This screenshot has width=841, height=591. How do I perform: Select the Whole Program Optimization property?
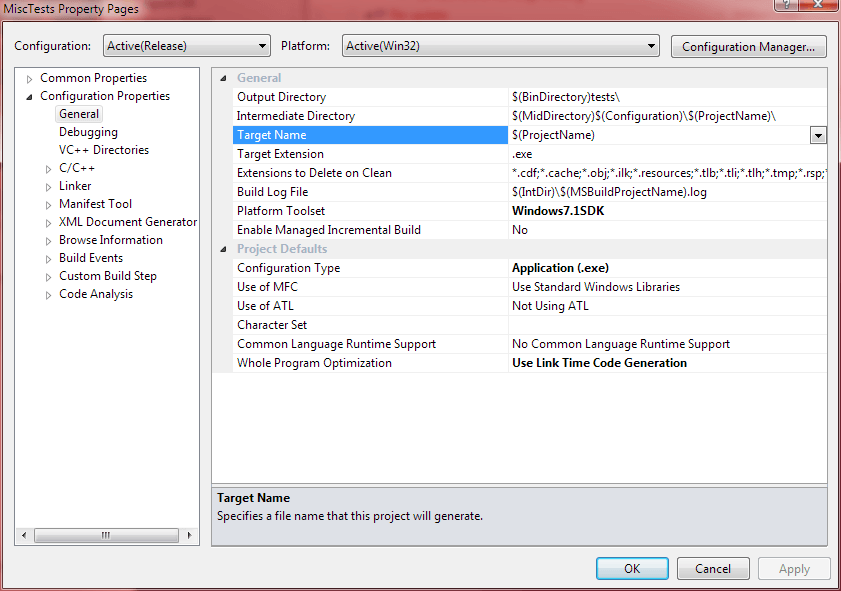click(314, 363)
